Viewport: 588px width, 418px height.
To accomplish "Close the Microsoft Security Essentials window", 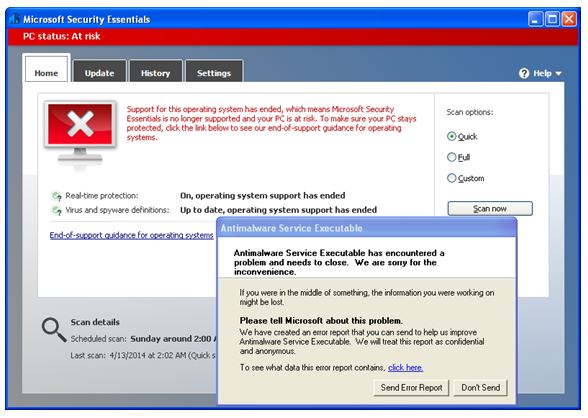I will [x=569, y=19].
